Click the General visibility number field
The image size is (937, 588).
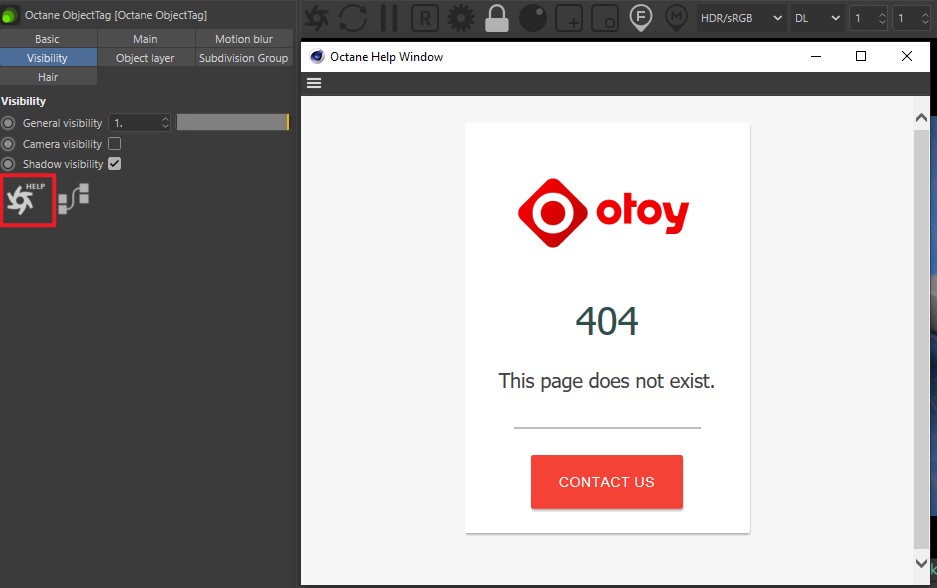(140, 122)
